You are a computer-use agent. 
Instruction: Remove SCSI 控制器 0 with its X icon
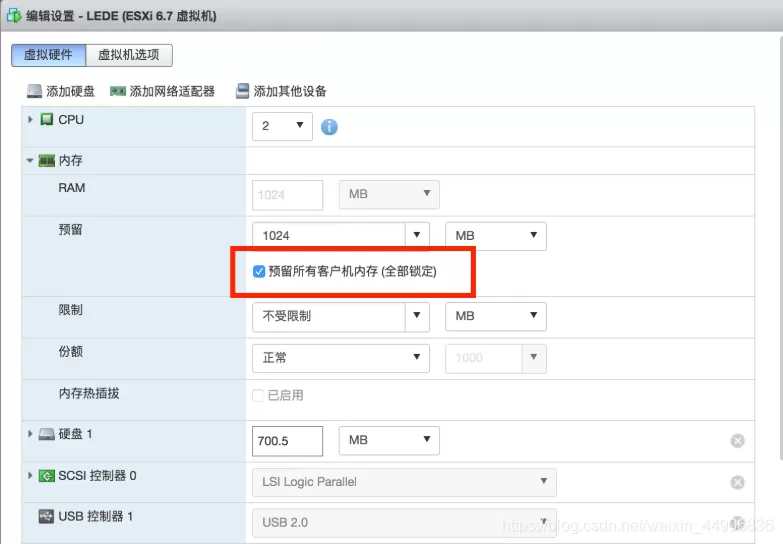coord(738,482)
